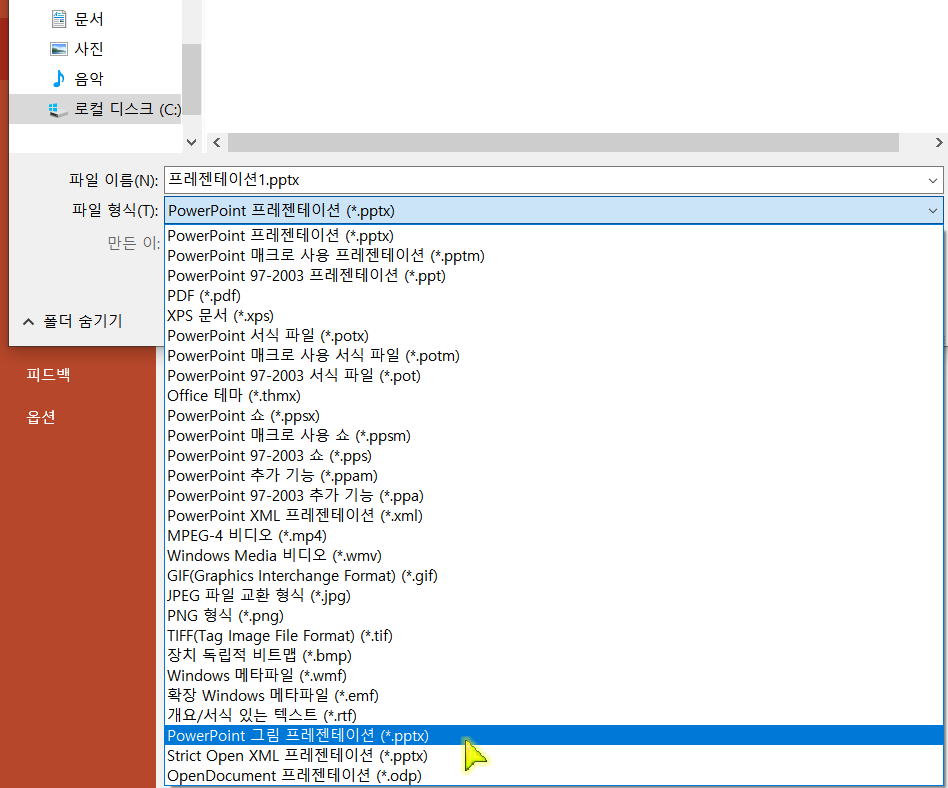948x788 pixels.
Task: Select PowerPoint 쇼 (*.ppsx) format
Action: [554, 416]
